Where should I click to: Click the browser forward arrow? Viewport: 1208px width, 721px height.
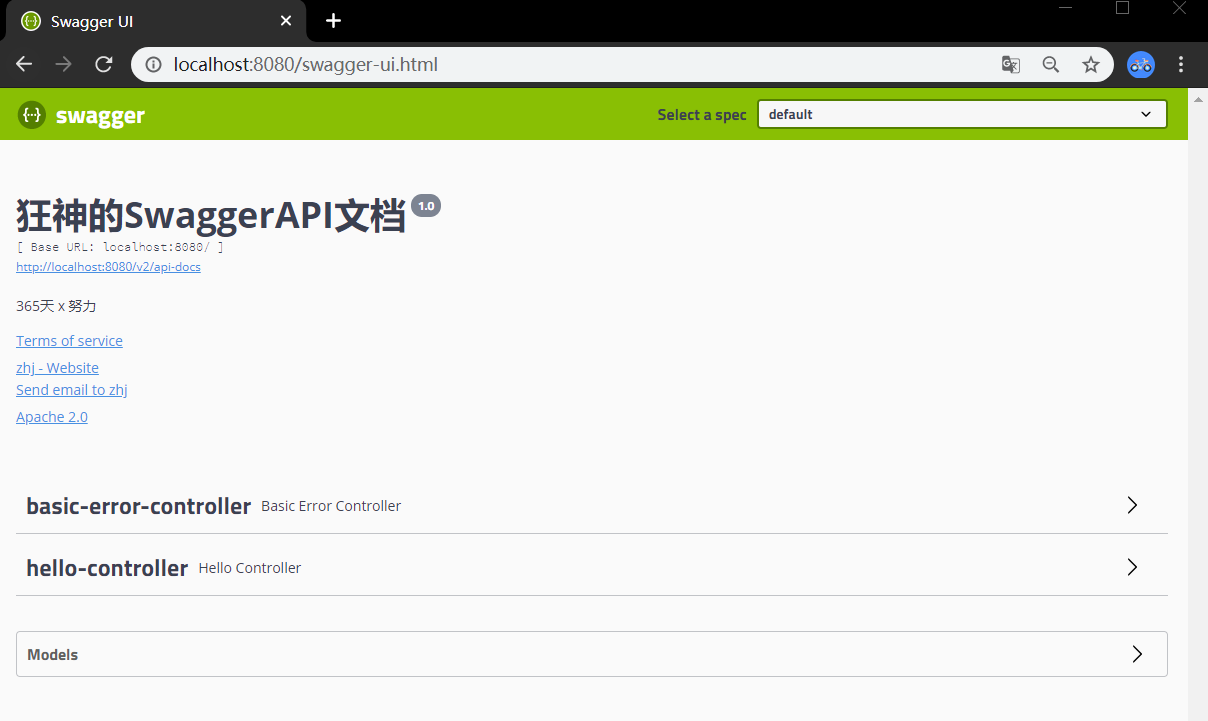64,65
